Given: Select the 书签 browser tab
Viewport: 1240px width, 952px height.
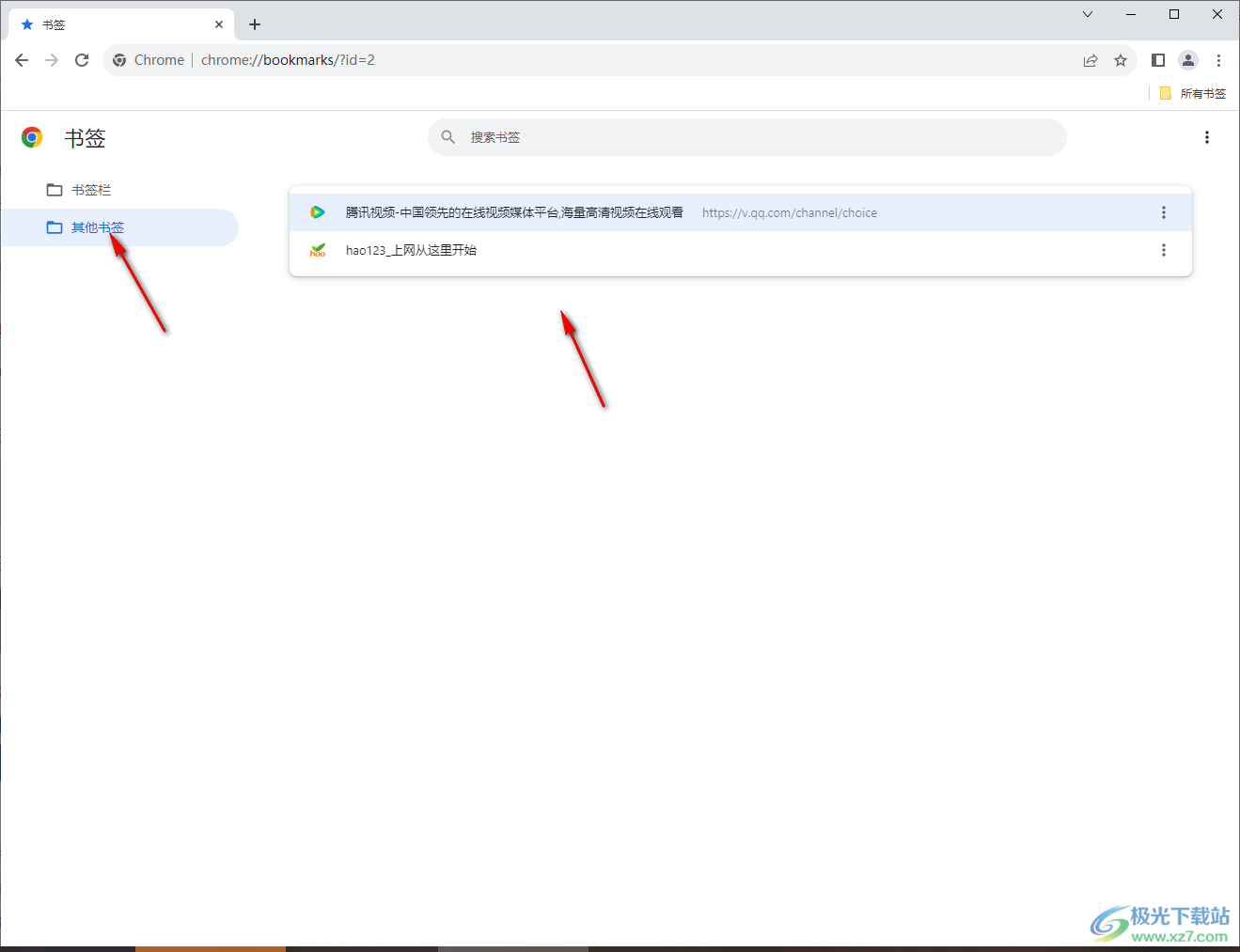Looking at the screenshot, I should [x=121, y=24].
